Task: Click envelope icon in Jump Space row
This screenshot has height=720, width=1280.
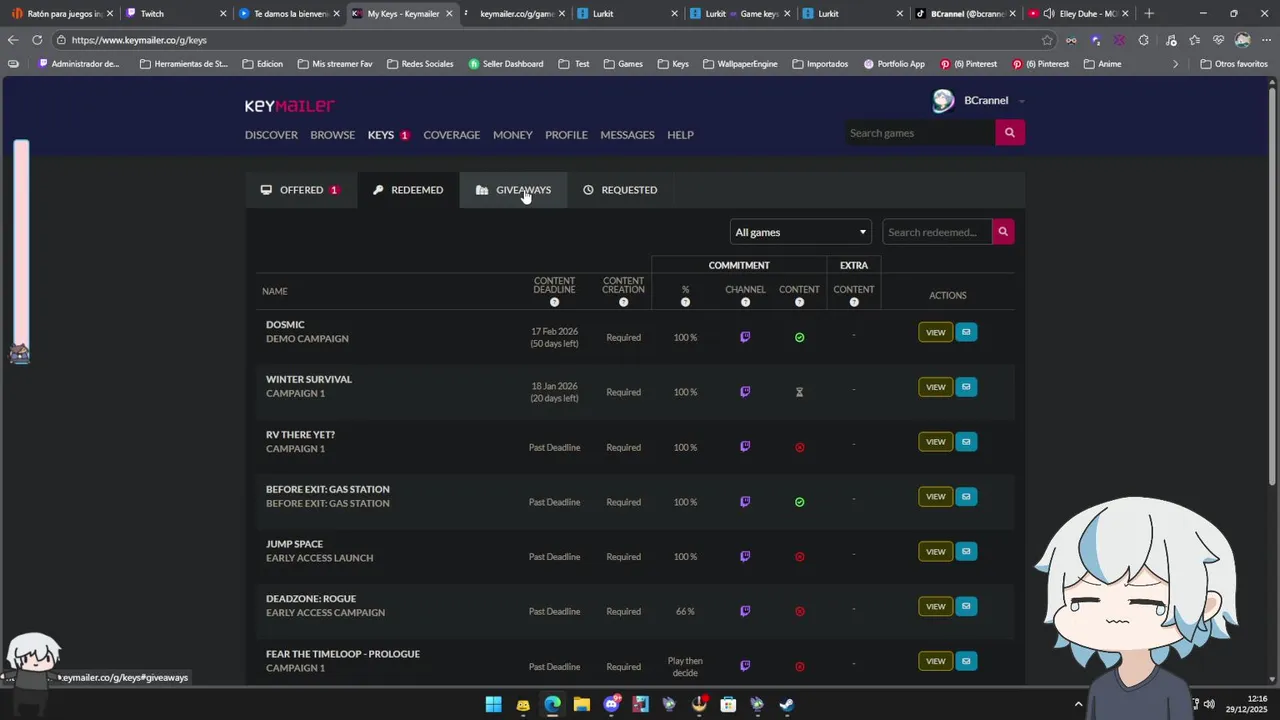Action: click(x=966, y=551)
